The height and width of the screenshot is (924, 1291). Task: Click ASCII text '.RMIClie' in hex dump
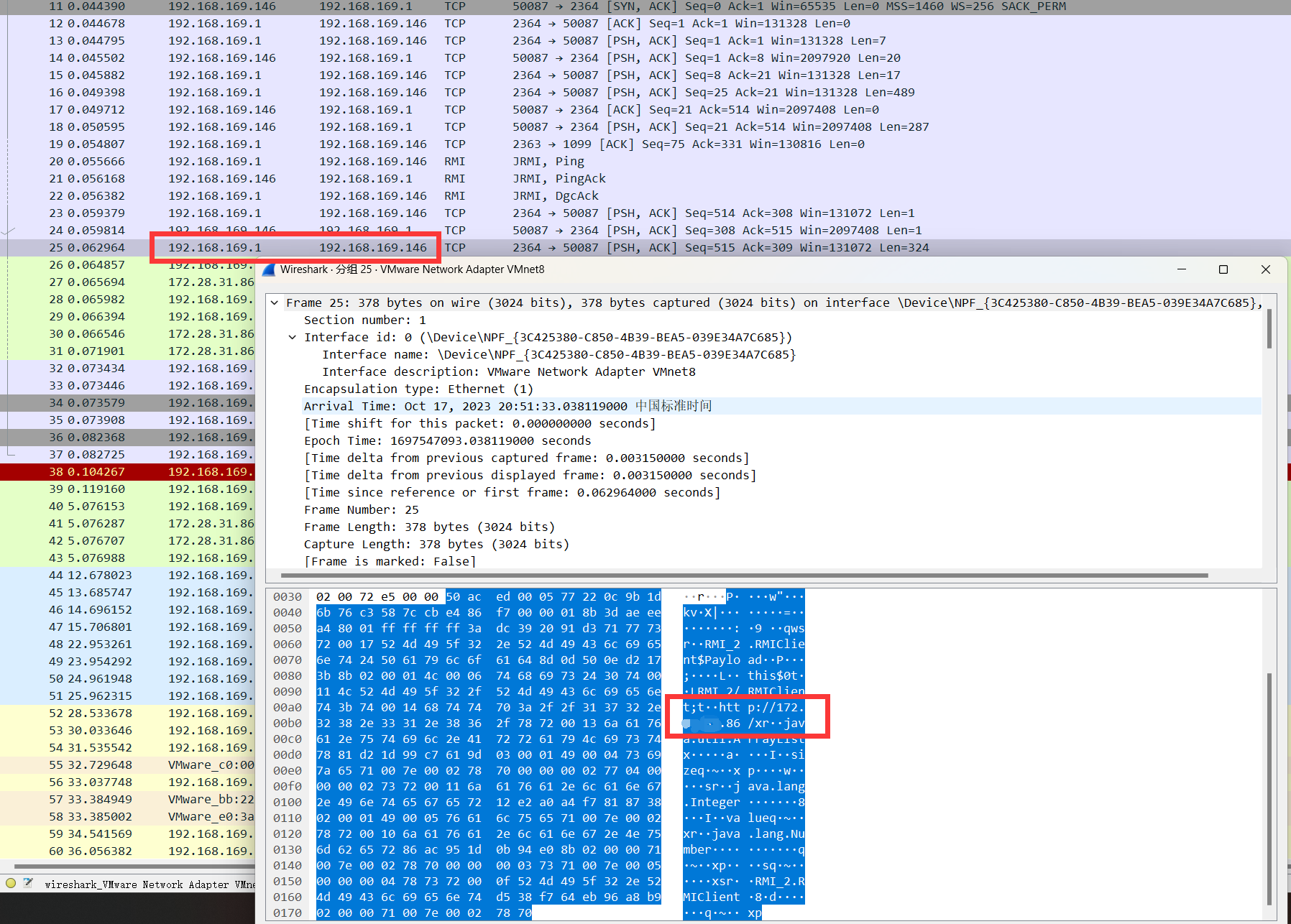776,645
